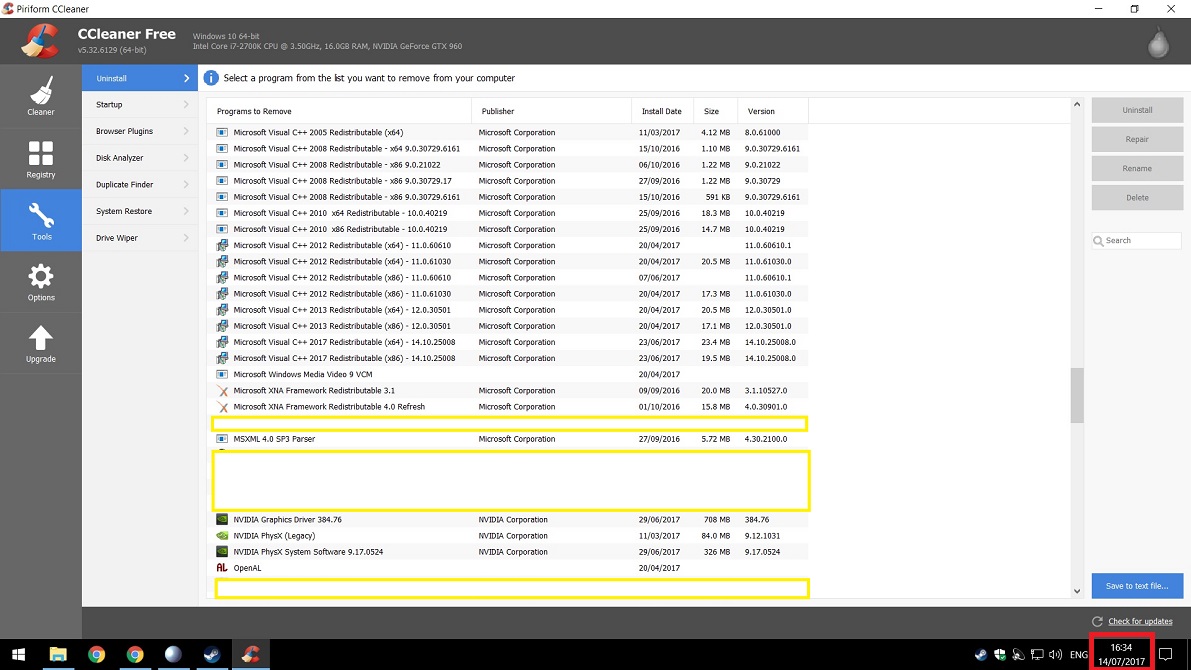
Task: Open the Cleaner section
Action: point(41,96)
